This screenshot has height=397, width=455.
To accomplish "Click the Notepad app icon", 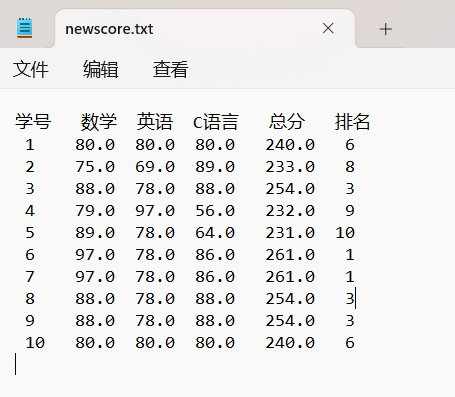I will tap(25, 28).
